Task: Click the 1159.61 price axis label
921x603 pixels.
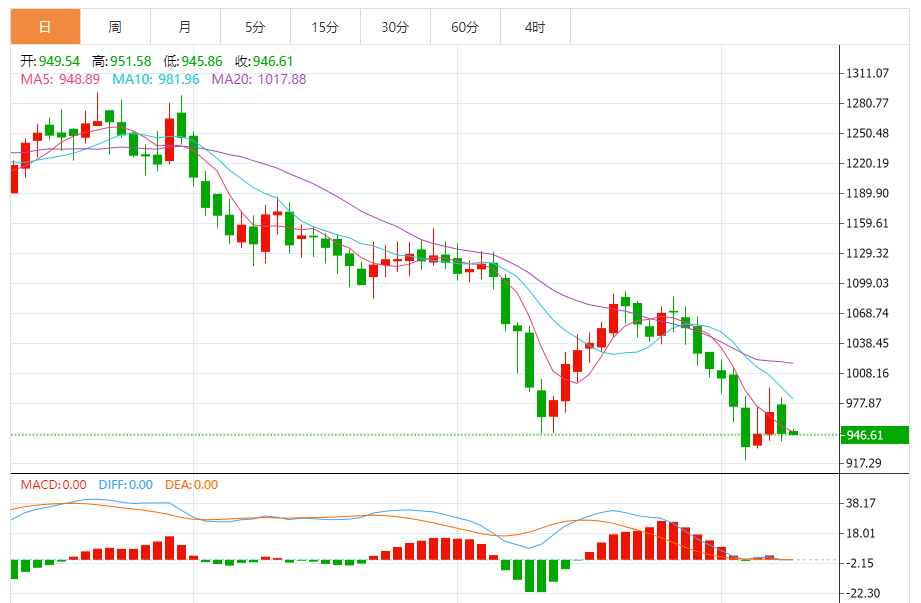Action: click(x=867, y=223)
